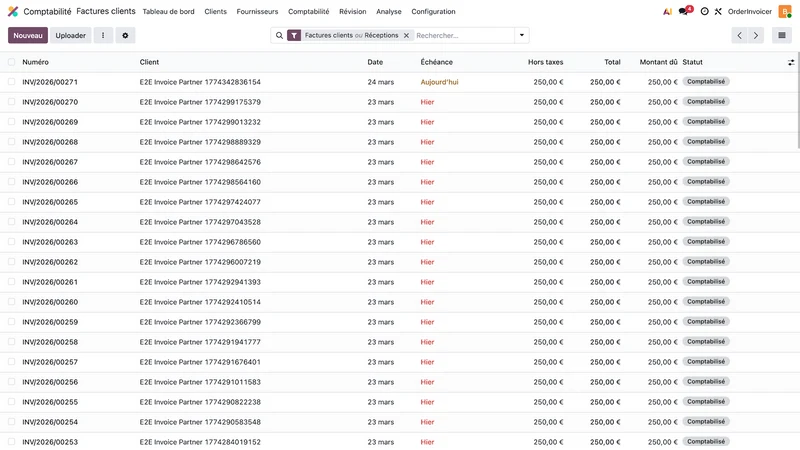The height and width of the screenshot is (450, 800).
Task: Click the filter funnel icon
Action: tap(294, 35)
